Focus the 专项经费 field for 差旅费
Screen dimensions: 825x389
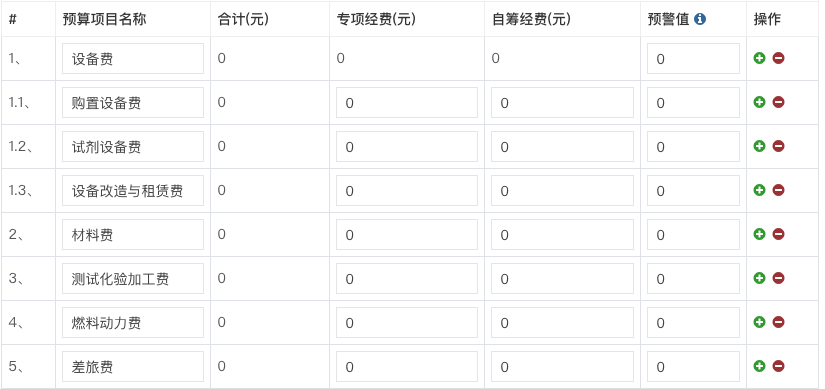[407, 366]
